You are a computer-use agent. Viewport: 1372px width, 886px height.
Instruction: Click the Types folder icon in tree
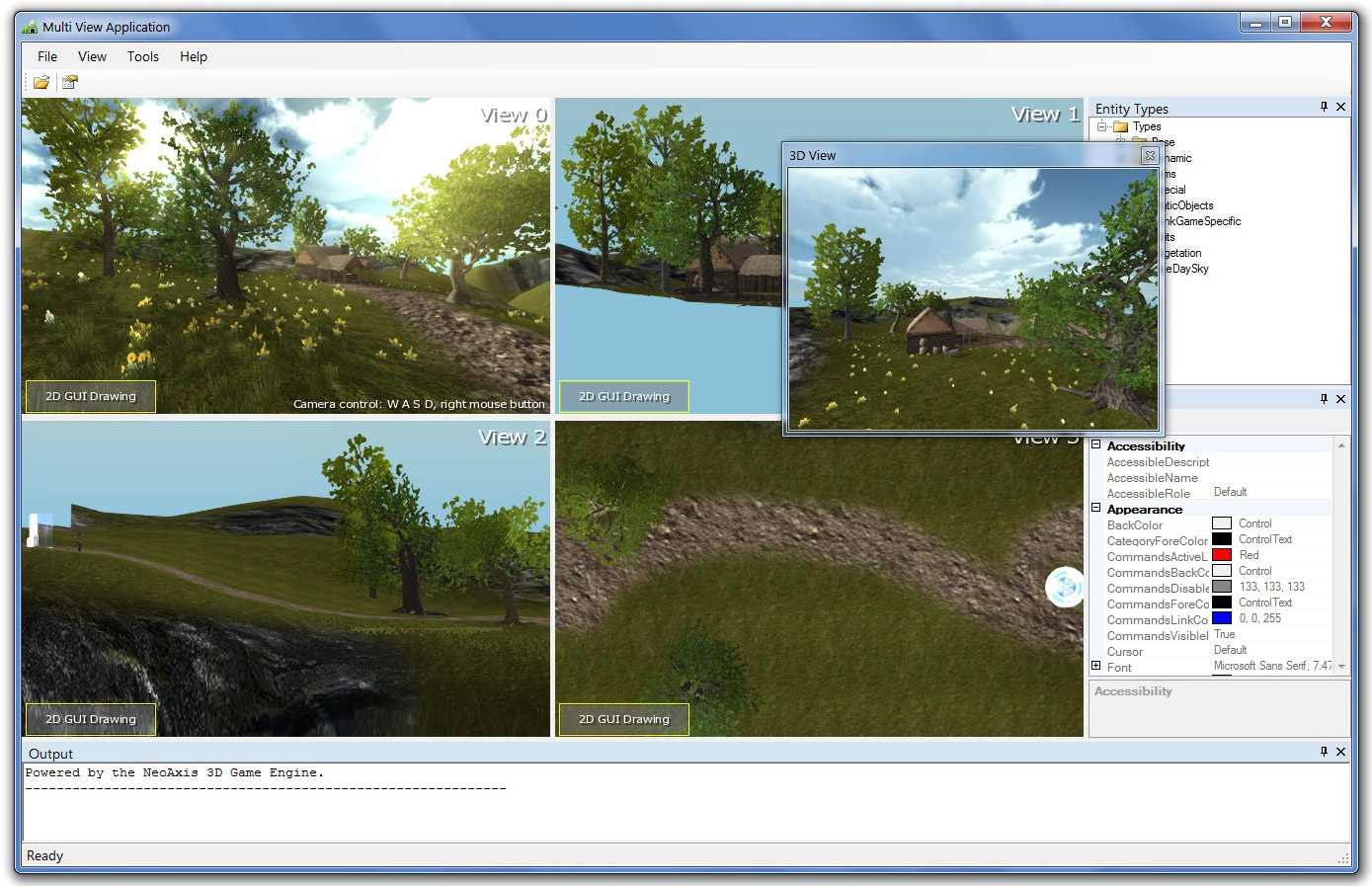point(1120,126)
